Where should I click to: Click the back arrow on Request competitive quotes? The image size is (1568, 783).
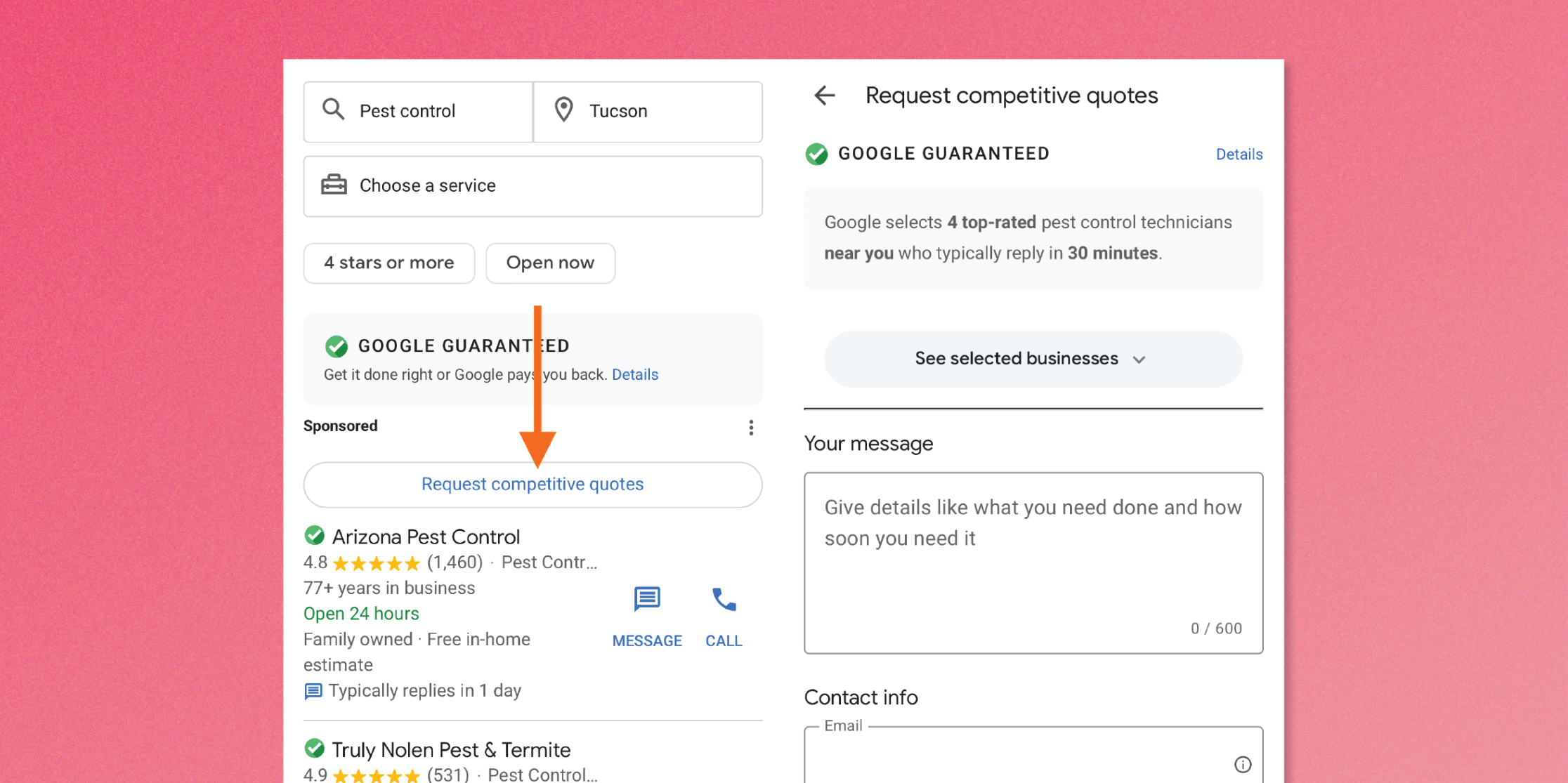823,96
